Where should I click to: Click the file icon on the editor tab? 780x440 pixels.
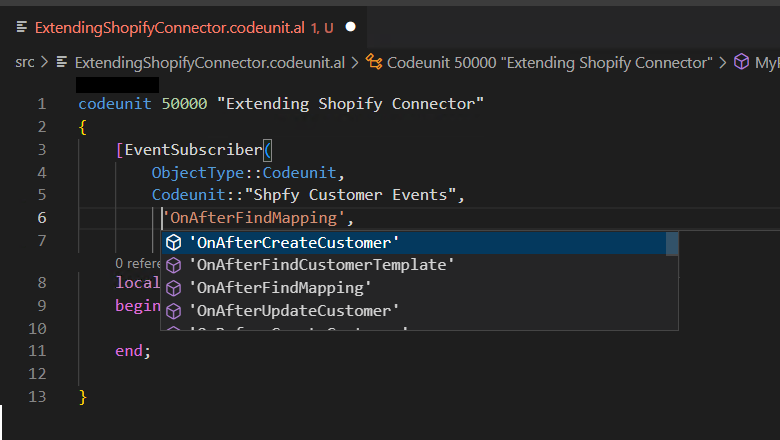(x=22, y=27)
